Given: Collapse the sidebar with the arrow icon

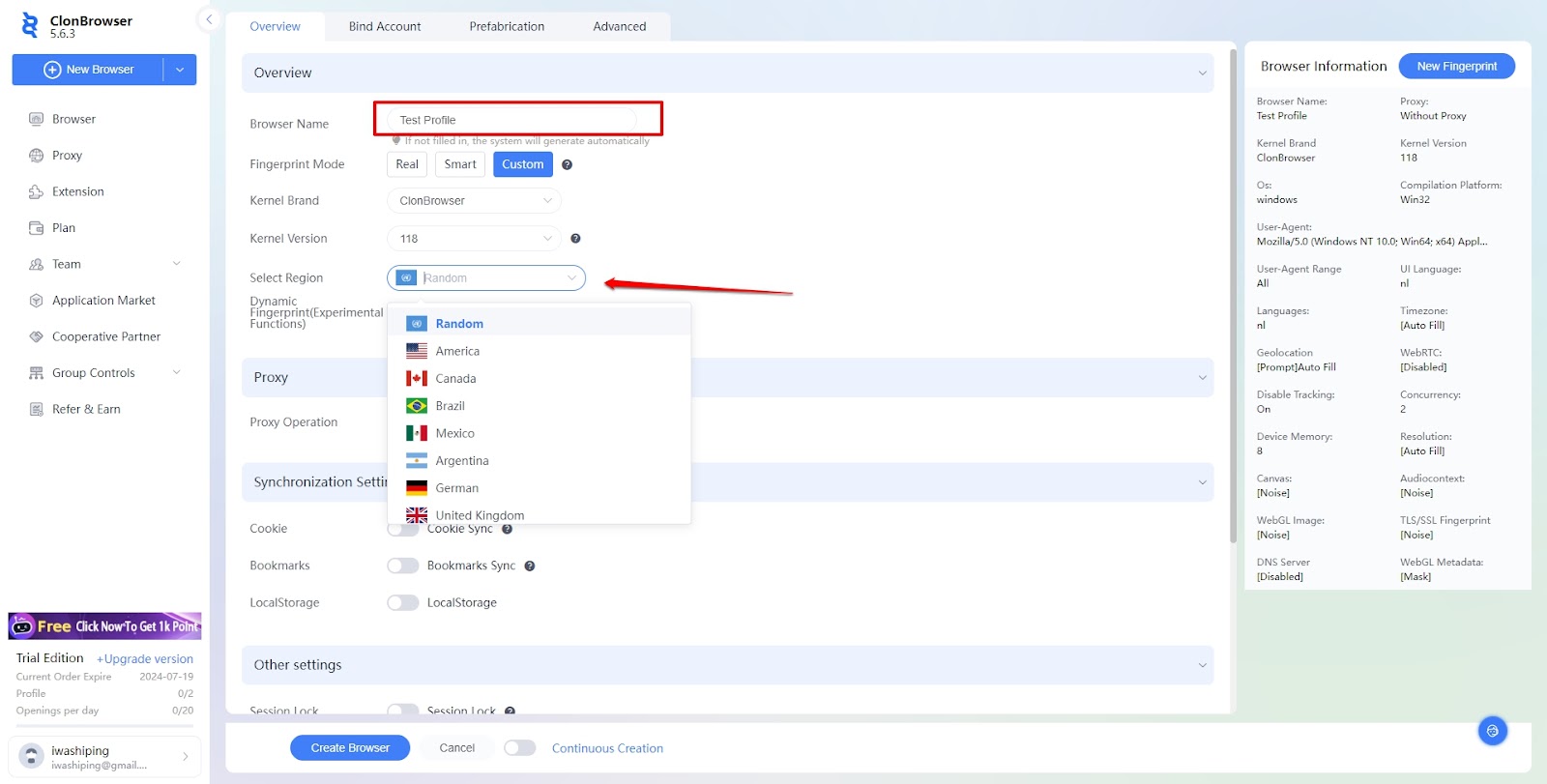Looking at the screenshot, I should pyautogui.click(x=209, y=19).
